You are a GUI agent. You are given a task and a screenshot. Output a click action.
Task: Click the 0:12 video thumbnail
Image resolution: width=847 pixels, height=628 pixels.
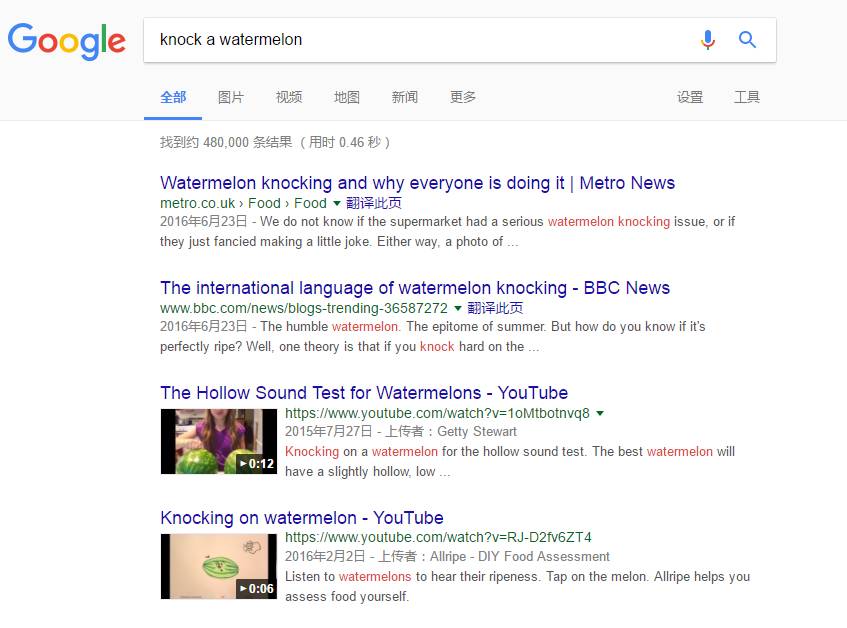[219, 441]
